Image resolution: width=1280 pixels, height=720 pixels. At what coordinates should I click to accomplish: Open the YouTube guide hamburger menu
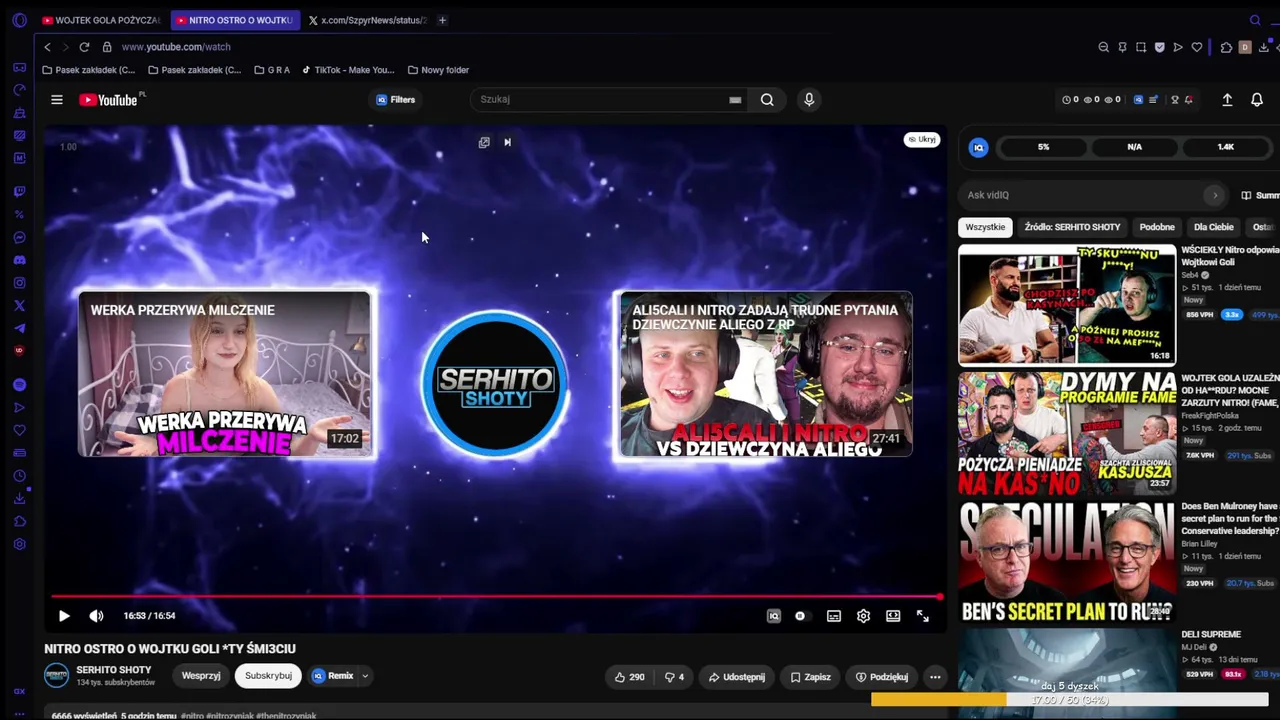57,100
